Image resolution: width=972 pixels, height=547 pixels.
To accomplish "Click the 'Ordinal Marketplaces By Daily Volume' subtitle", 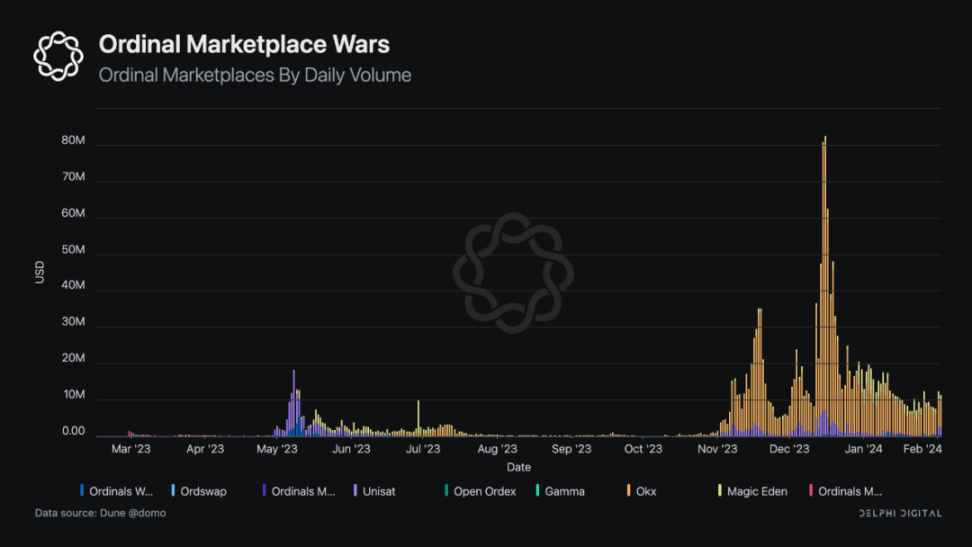I will click(254, 75).
